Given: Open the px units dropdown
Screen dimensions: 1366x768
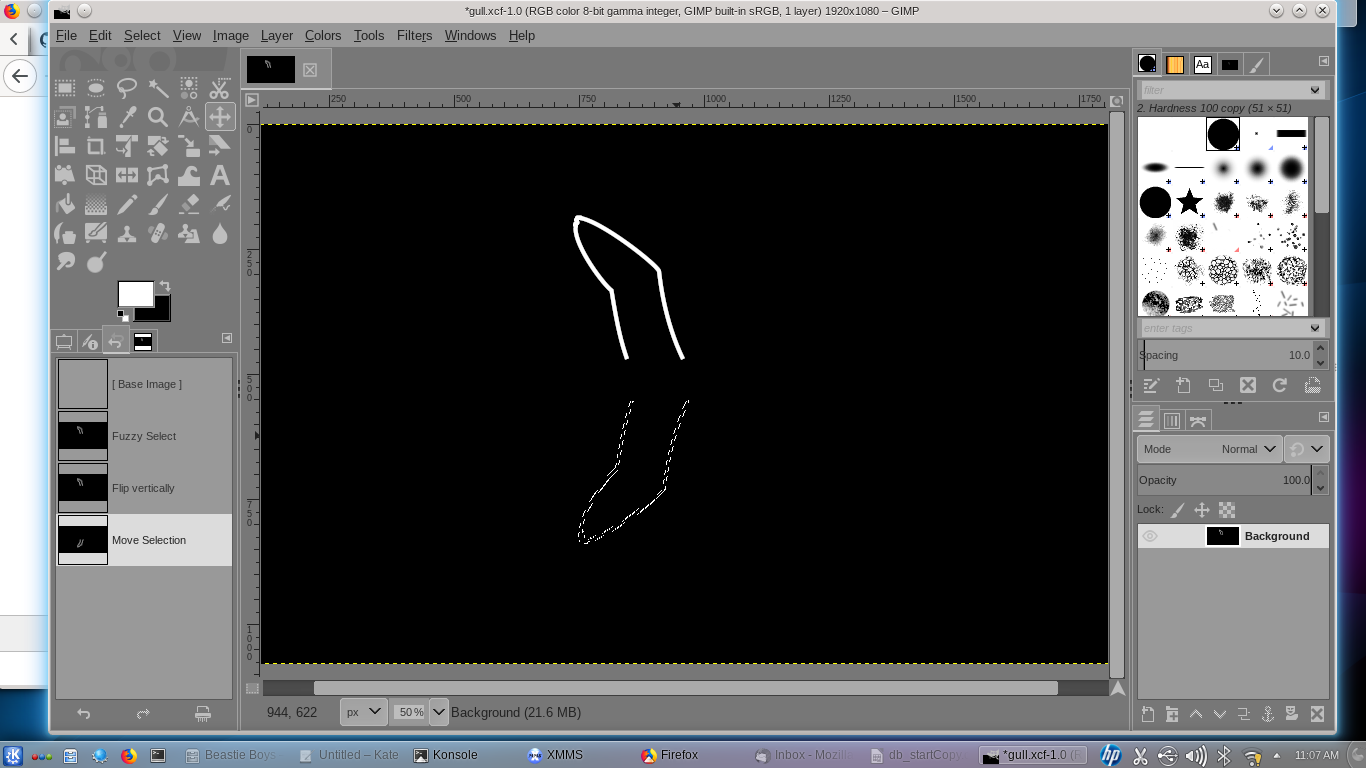Looking at the screenshot, I should [x=364, y=712].
